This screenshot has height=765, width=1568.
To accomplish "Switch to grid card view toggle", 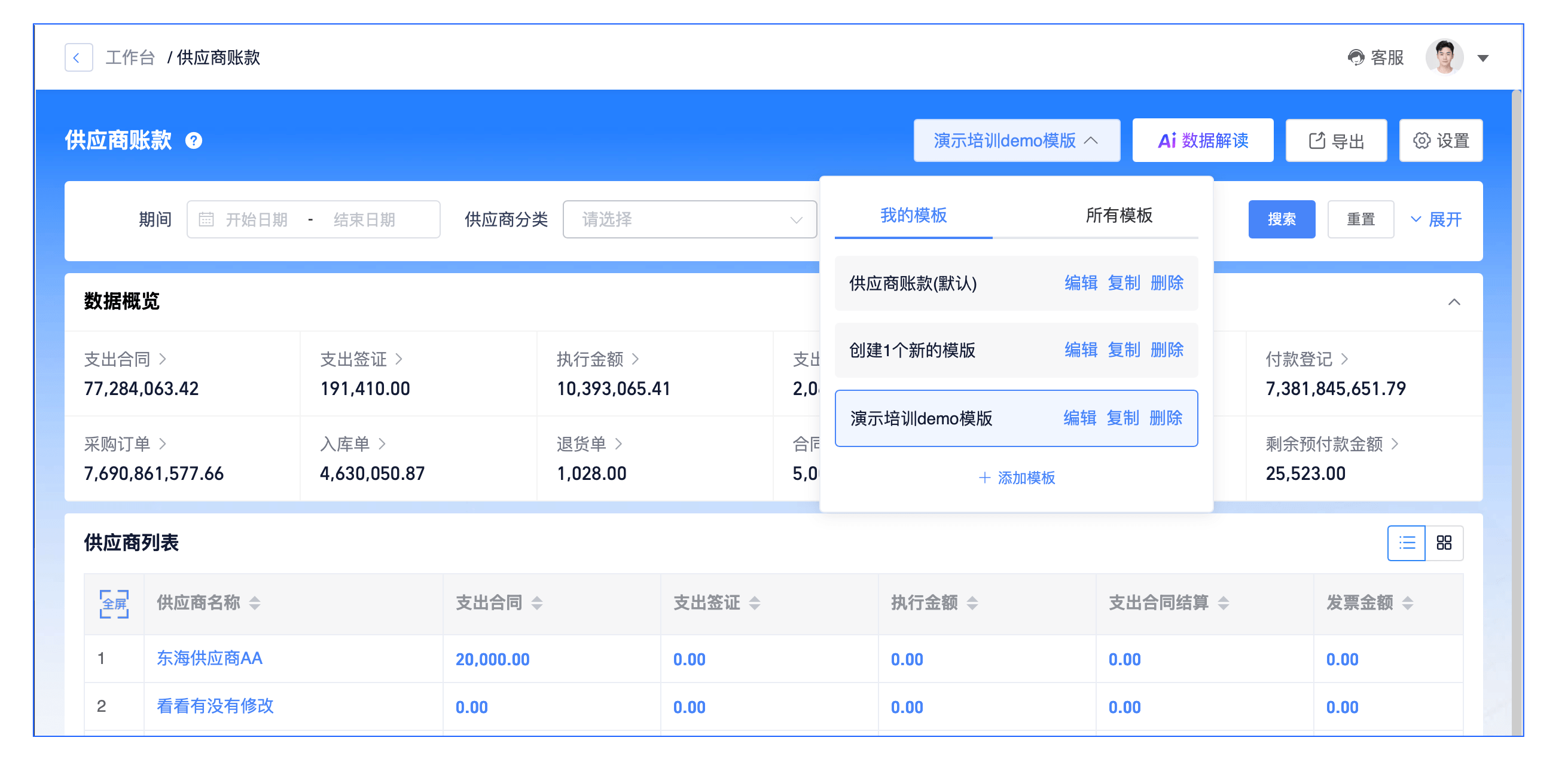I will coord(1444,543).
